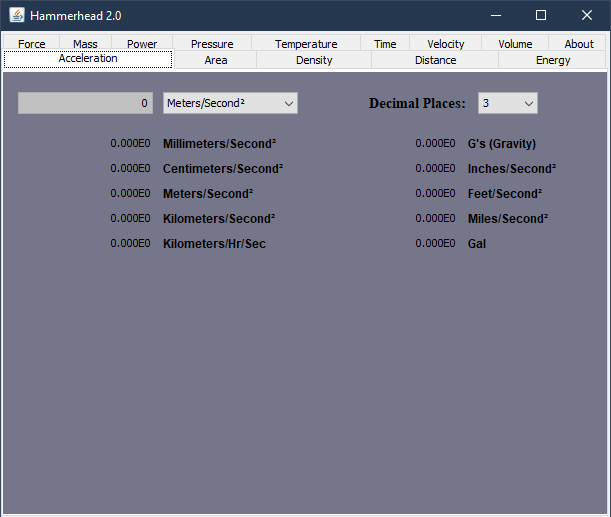Image resolution: width=611 pixels, height=517 pixels.
Task: Open the About tab
Action: coord(579,44)
